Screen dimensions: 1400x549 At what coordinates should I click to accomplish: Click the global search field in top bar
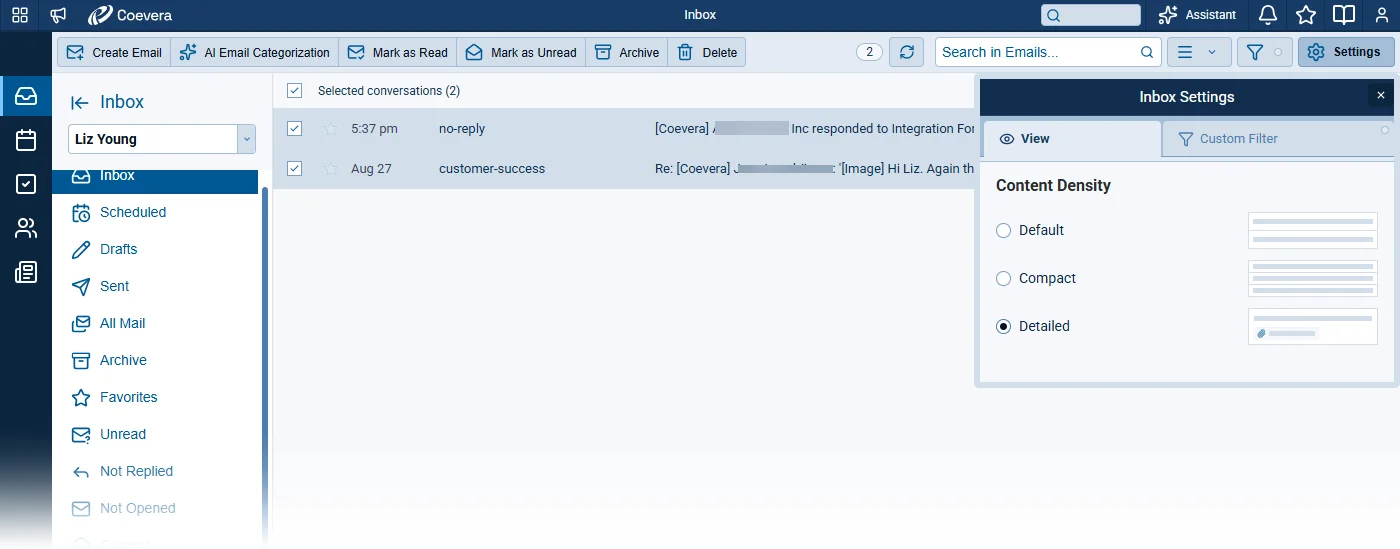click(1091, 15)
